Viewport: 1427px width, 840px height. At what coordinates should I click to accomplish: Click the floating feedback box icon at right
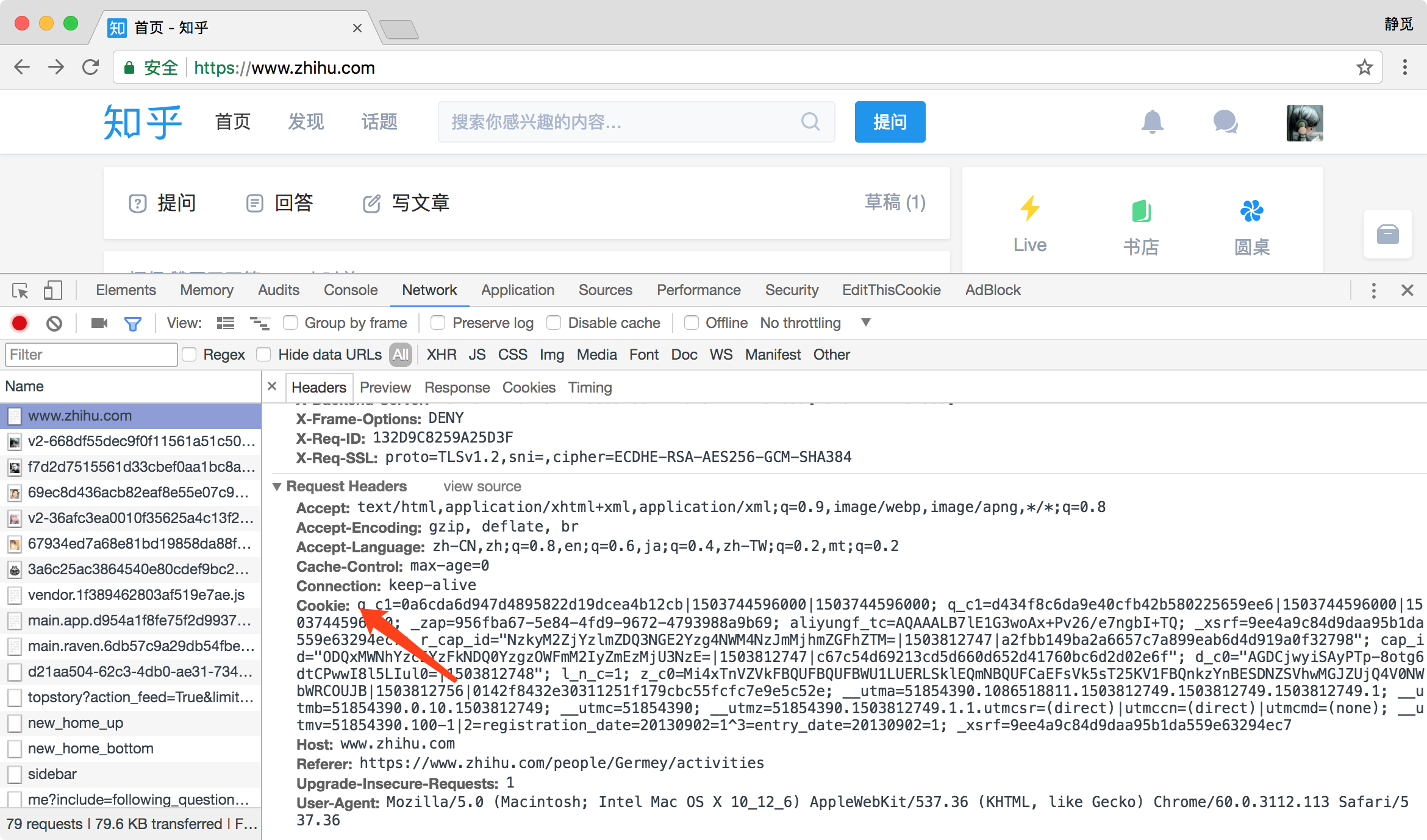1388,234
